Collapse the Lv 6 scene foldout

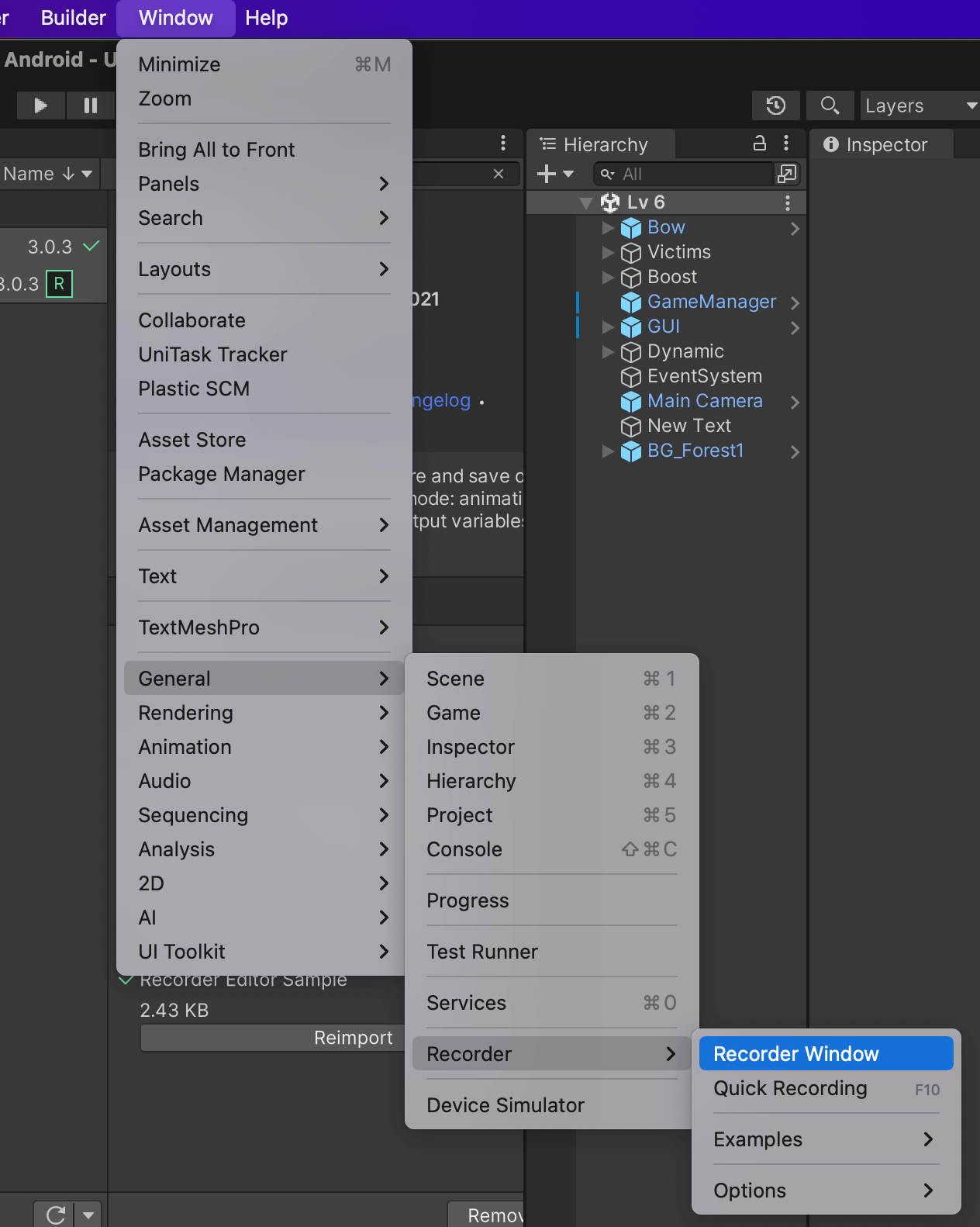(x=586, y=203)
